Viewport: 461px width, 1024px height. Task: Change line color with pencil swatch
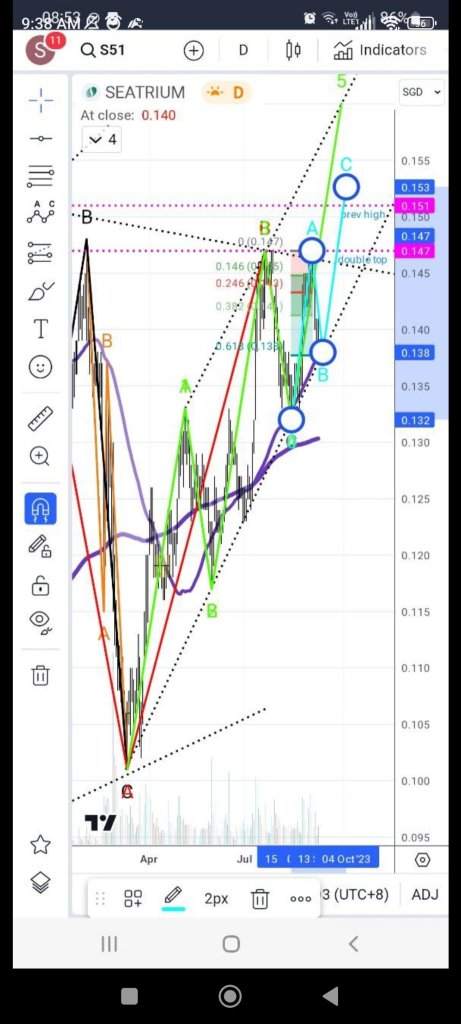click(173, 898)
